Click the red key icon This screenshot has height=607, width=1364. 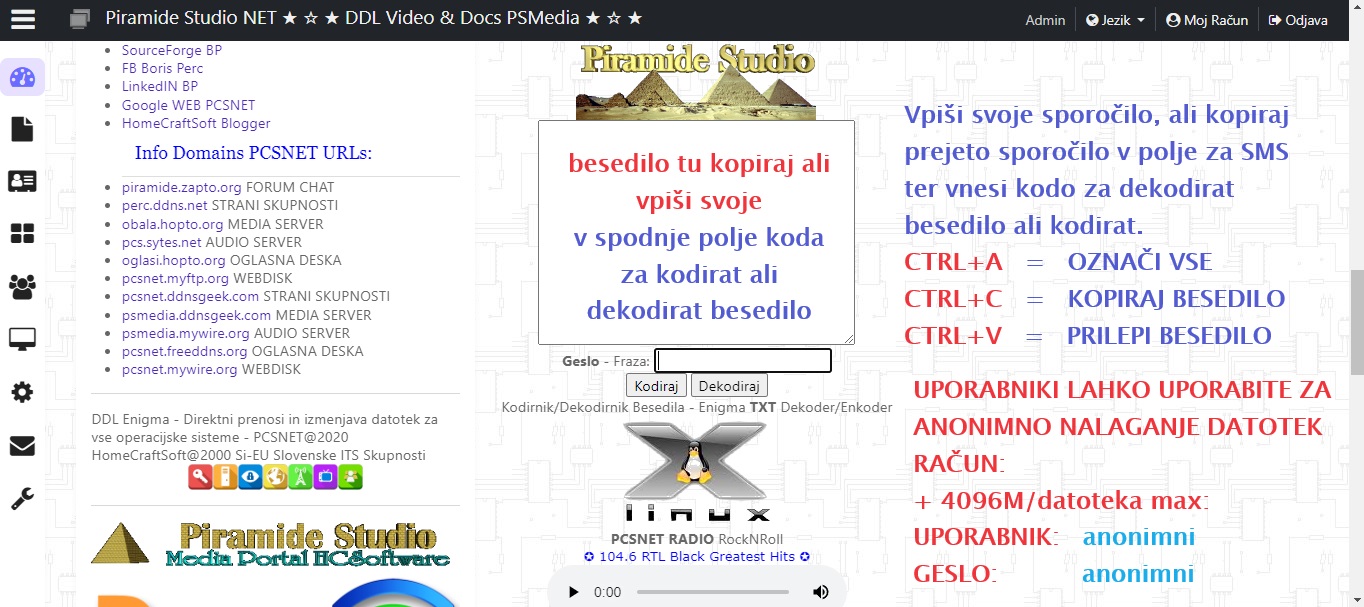point(200,478)
